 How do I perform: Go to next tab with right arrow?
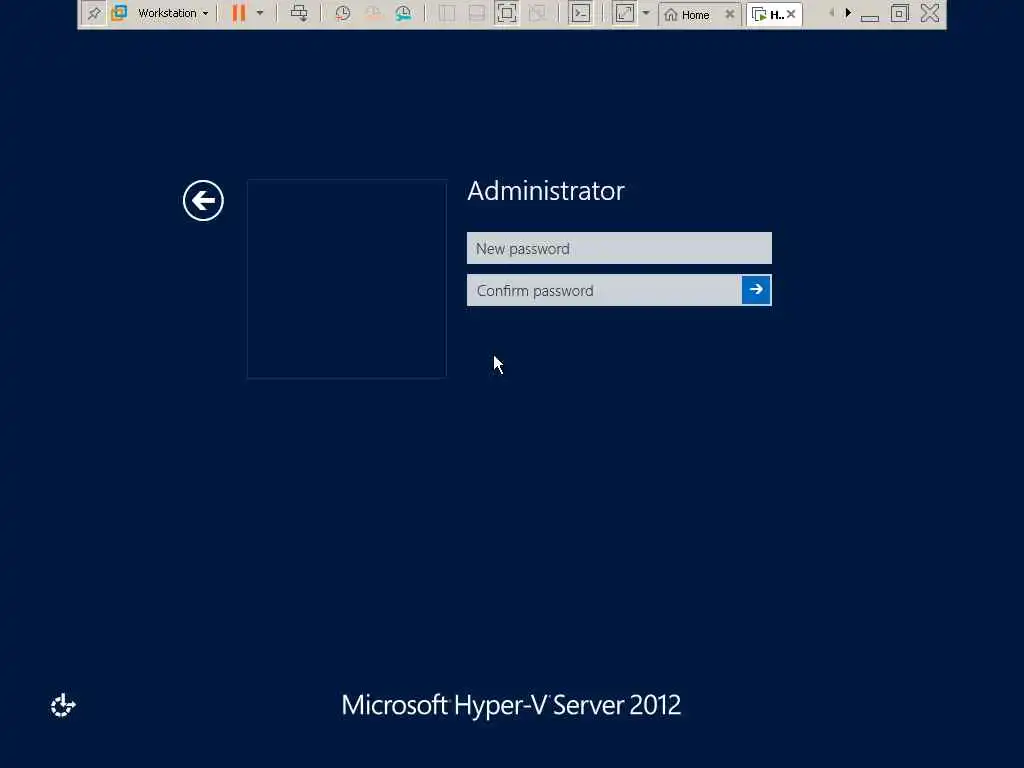pyautogui.click(x=848, y=13)
